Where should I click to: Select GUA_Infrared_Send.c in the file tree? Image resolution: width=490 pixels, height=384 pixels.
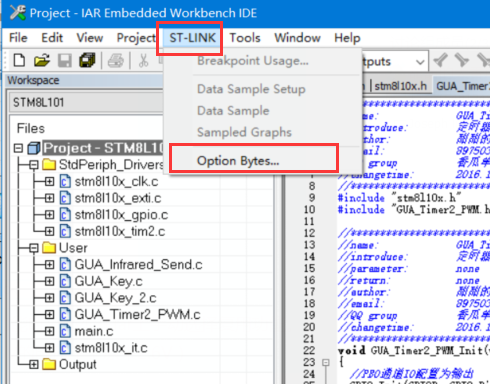pos(138,264)
